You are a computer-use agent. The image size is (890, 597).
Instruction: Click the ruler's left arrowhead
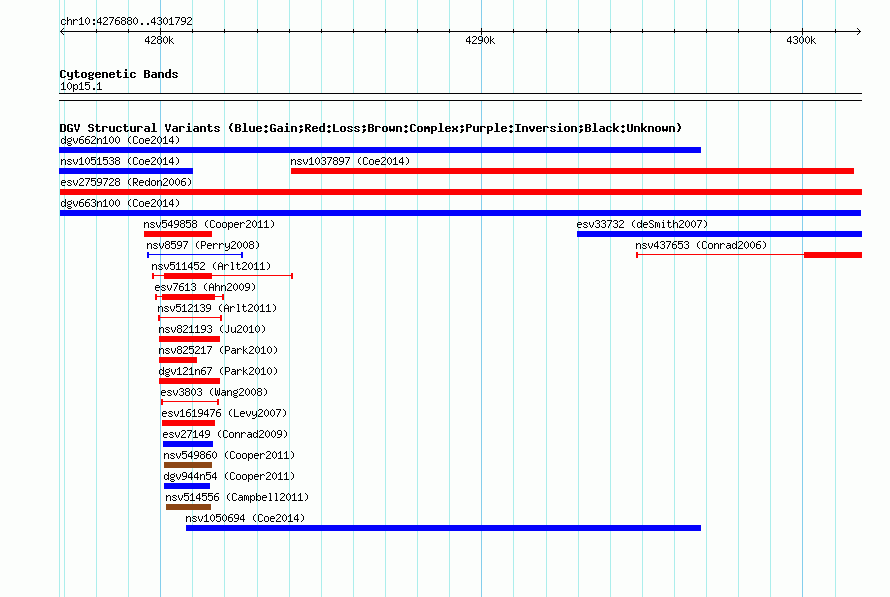(62, 31)
